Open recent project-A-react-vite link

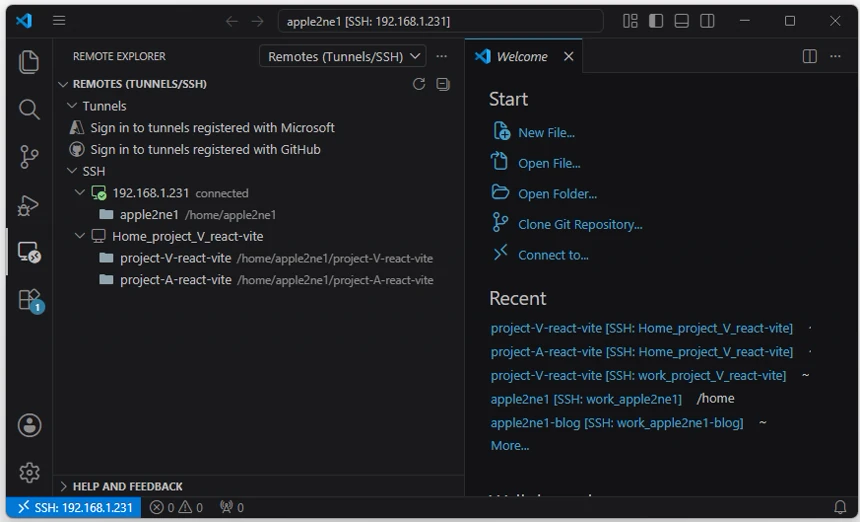click(642, 352)
